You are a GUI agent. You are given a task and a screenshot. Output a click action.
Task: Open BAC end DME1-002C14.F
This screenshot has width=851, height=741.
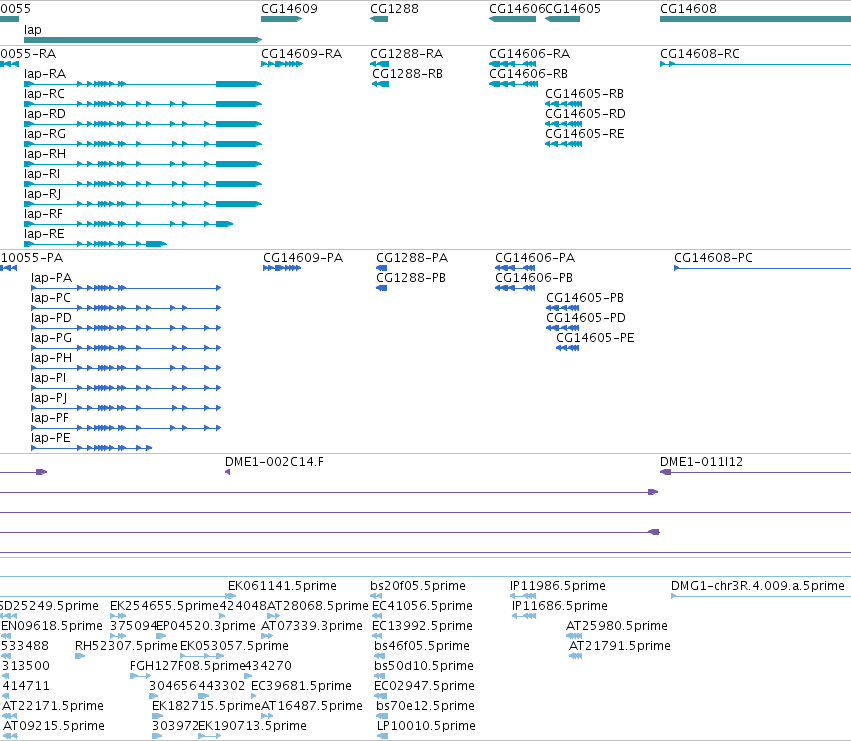[275, 462]
